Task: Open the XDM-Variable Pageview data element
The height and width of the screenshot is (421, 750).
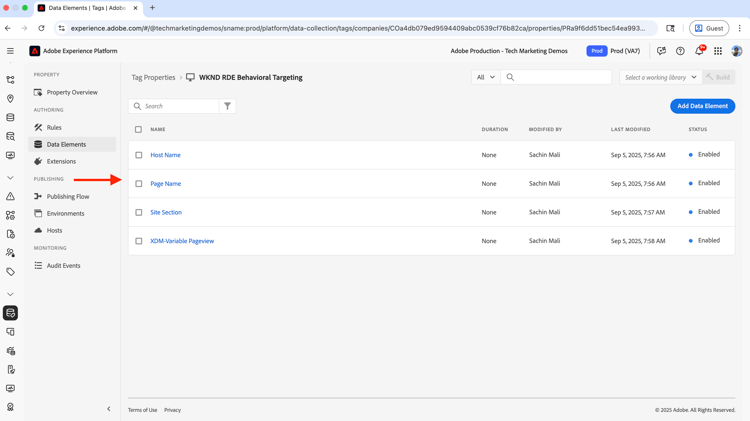Action: point(182,241)
